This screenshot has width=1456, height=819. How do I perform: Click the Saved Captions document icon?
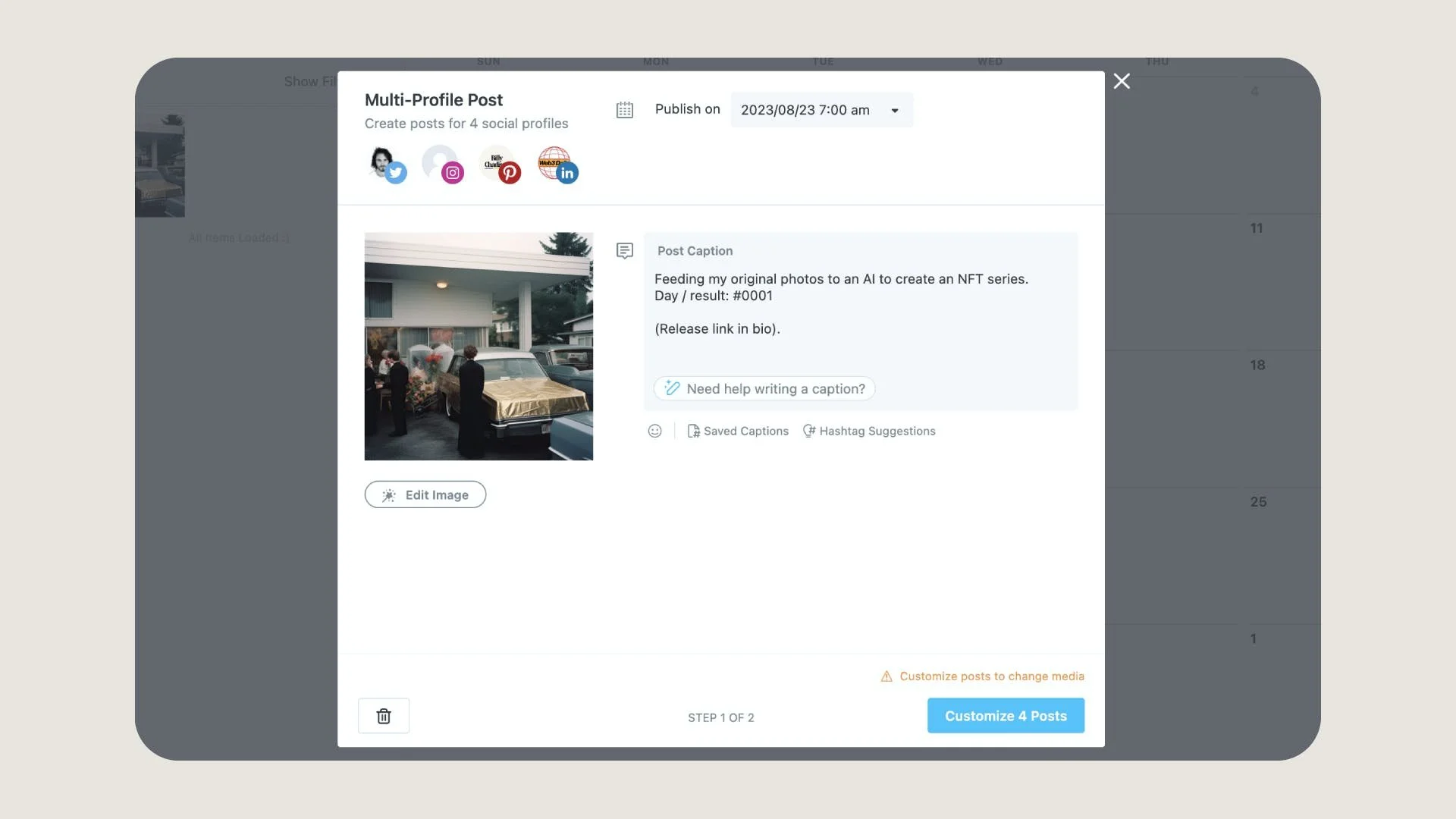693,431
